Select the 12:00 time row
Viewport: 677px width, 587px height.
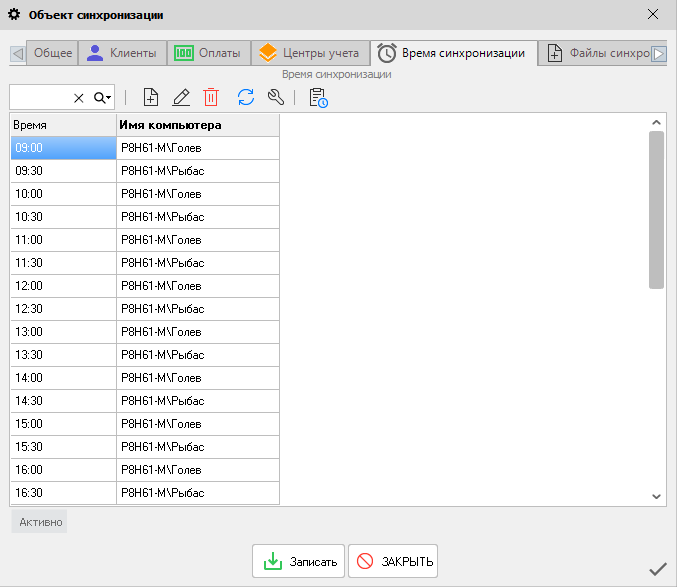click(x=63, y=286)
